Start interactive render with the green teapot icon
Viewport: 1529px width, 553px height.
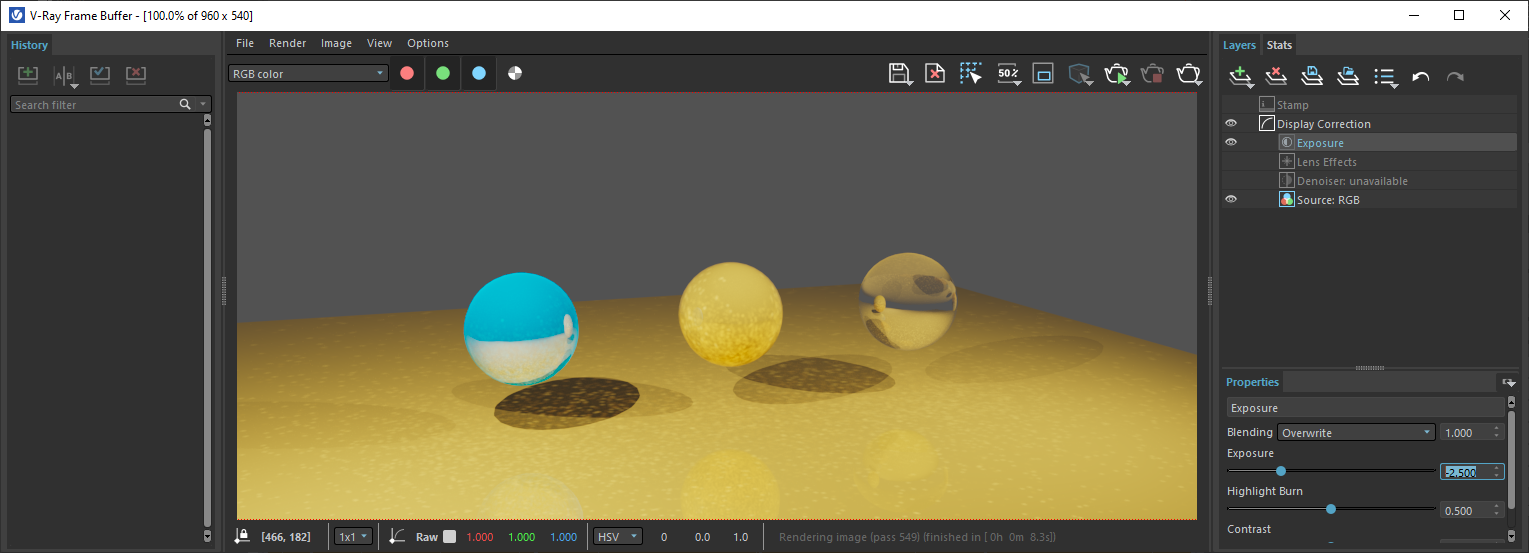point(1116,74)
